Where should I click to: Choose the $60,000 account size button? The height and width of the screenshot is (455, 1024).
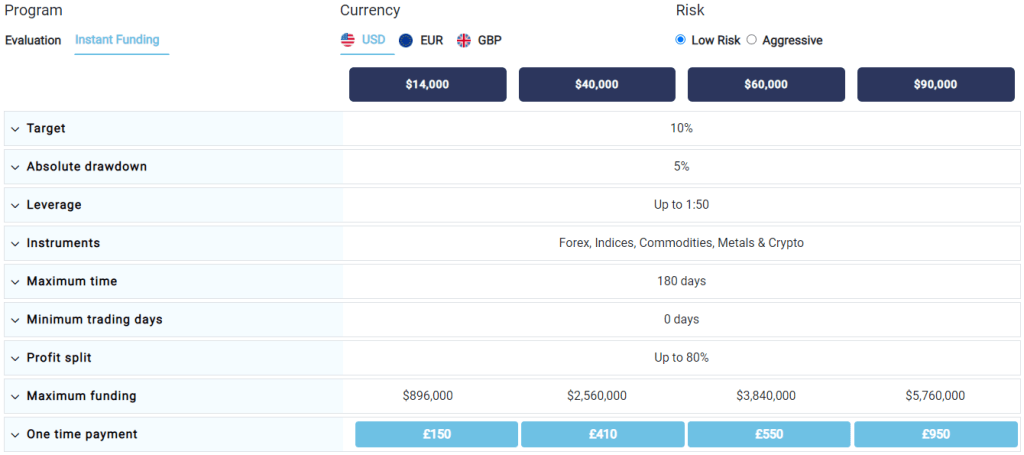click(x=766, y=84)
